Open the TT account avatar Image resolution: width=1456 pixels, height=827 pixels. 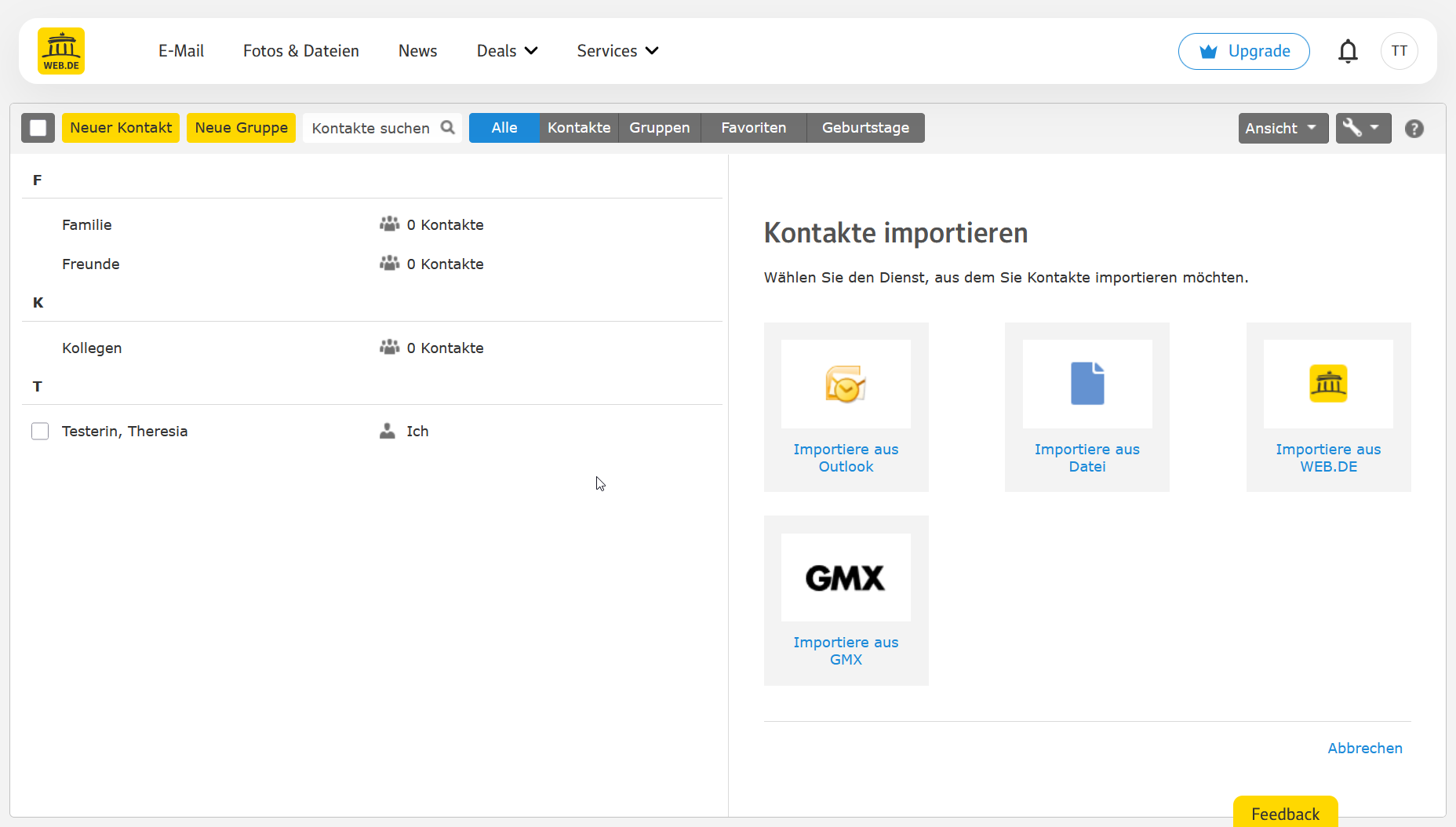coord(1399,51)
